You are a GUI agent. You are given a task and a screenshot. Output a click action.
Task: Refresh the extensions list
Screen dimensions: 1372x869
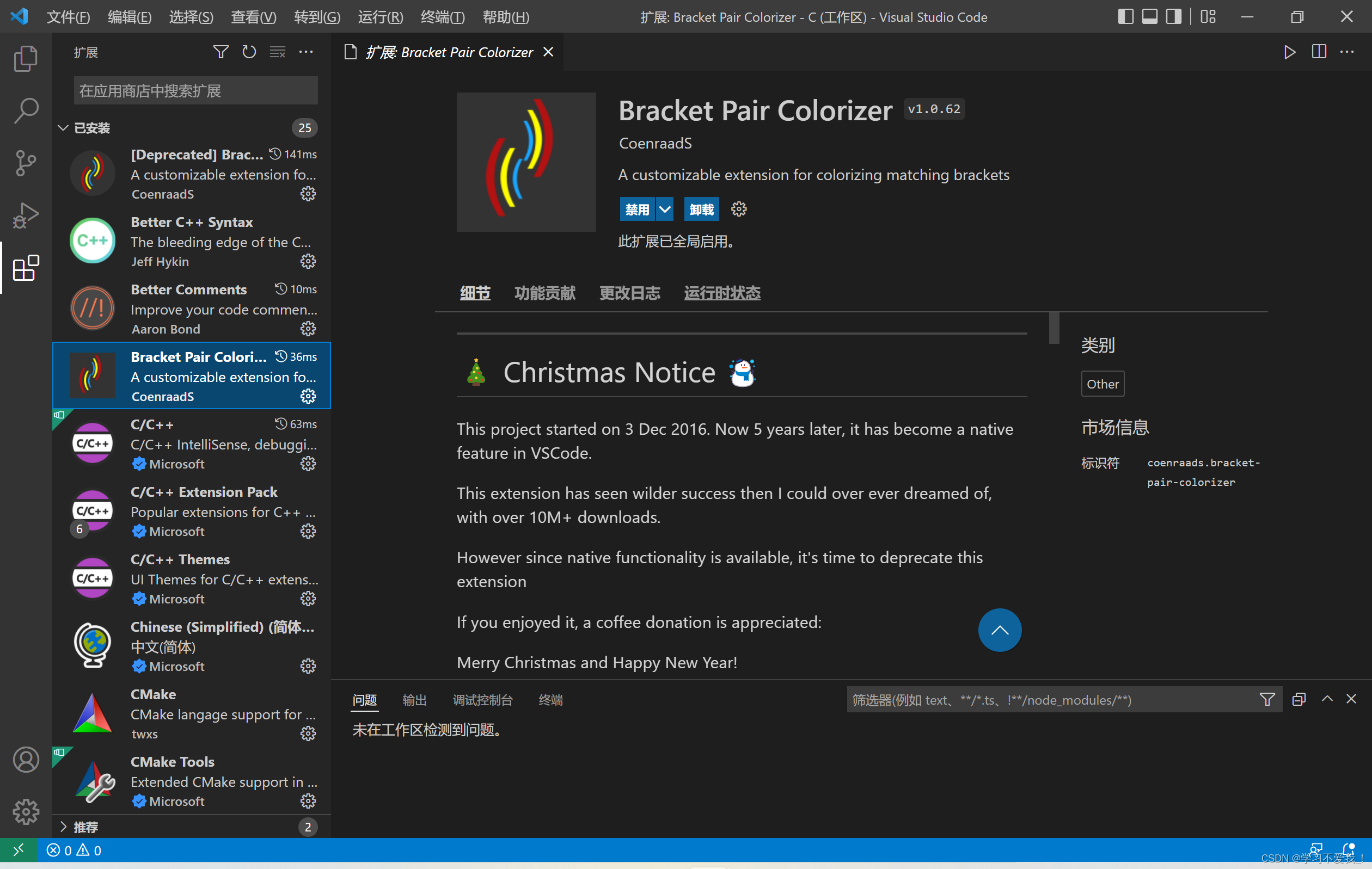(x=249, y=52)
